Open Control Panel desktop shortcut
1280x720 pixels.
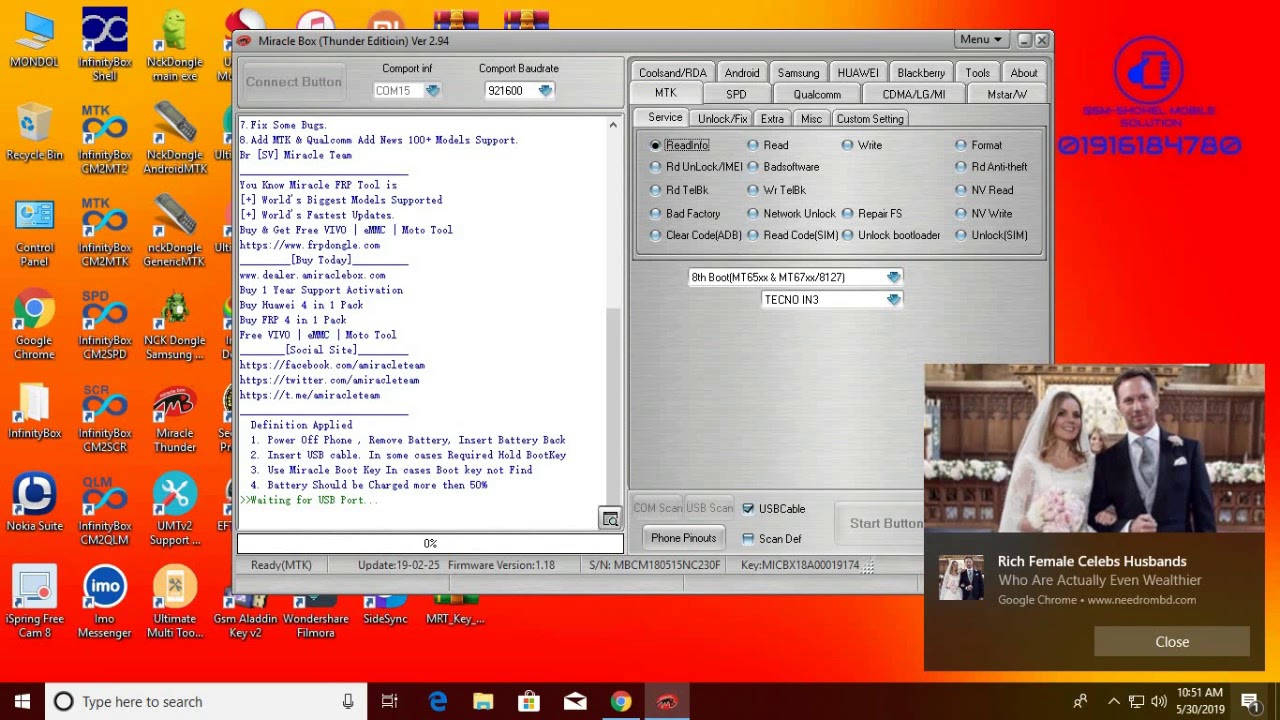pyautogui.click(x=34, y=233)
